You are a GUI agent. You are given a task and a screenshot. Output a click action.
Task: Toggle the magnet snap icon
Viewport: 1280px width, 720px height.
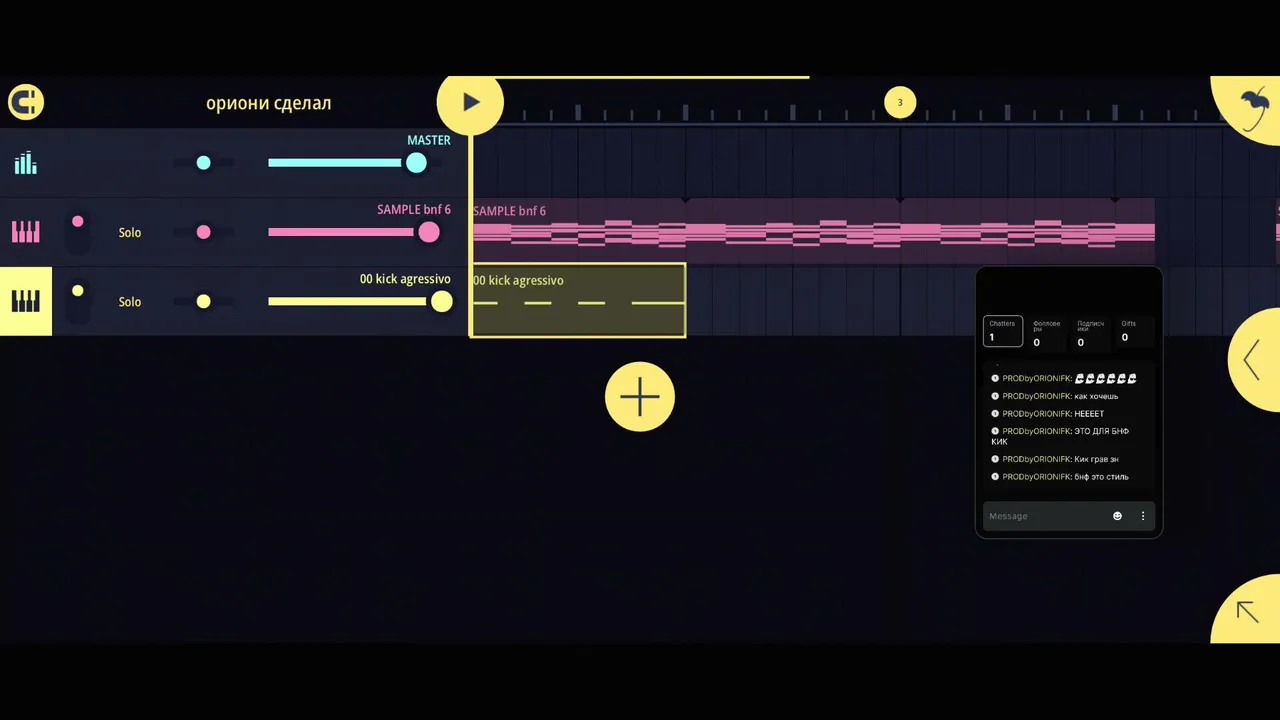(x=26, y=102)
